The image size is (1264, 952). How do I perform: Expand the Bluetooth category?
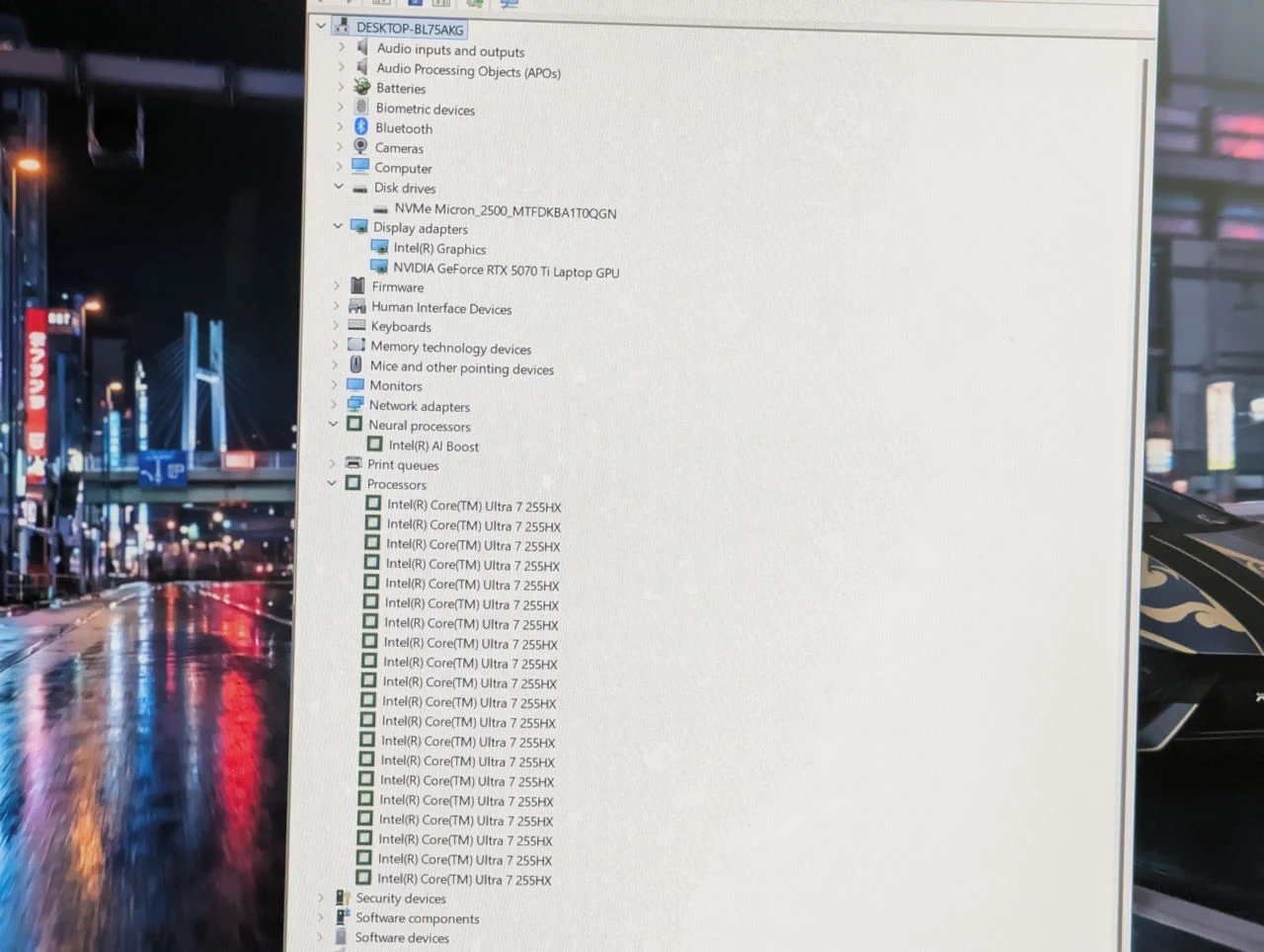[340, 126]
